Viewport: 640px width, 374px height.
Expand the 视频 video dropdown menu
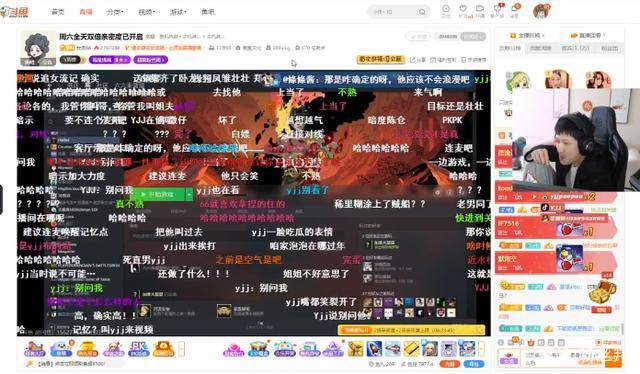147,12
